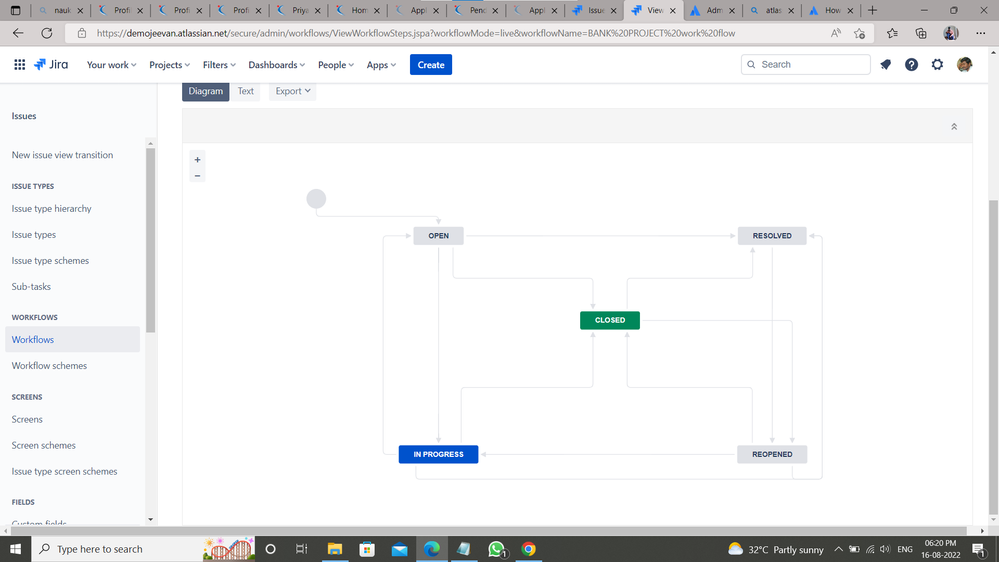The image size is (999, 562).
Task: Open WhatsApp from taskbar
Action: click(496, 549)
